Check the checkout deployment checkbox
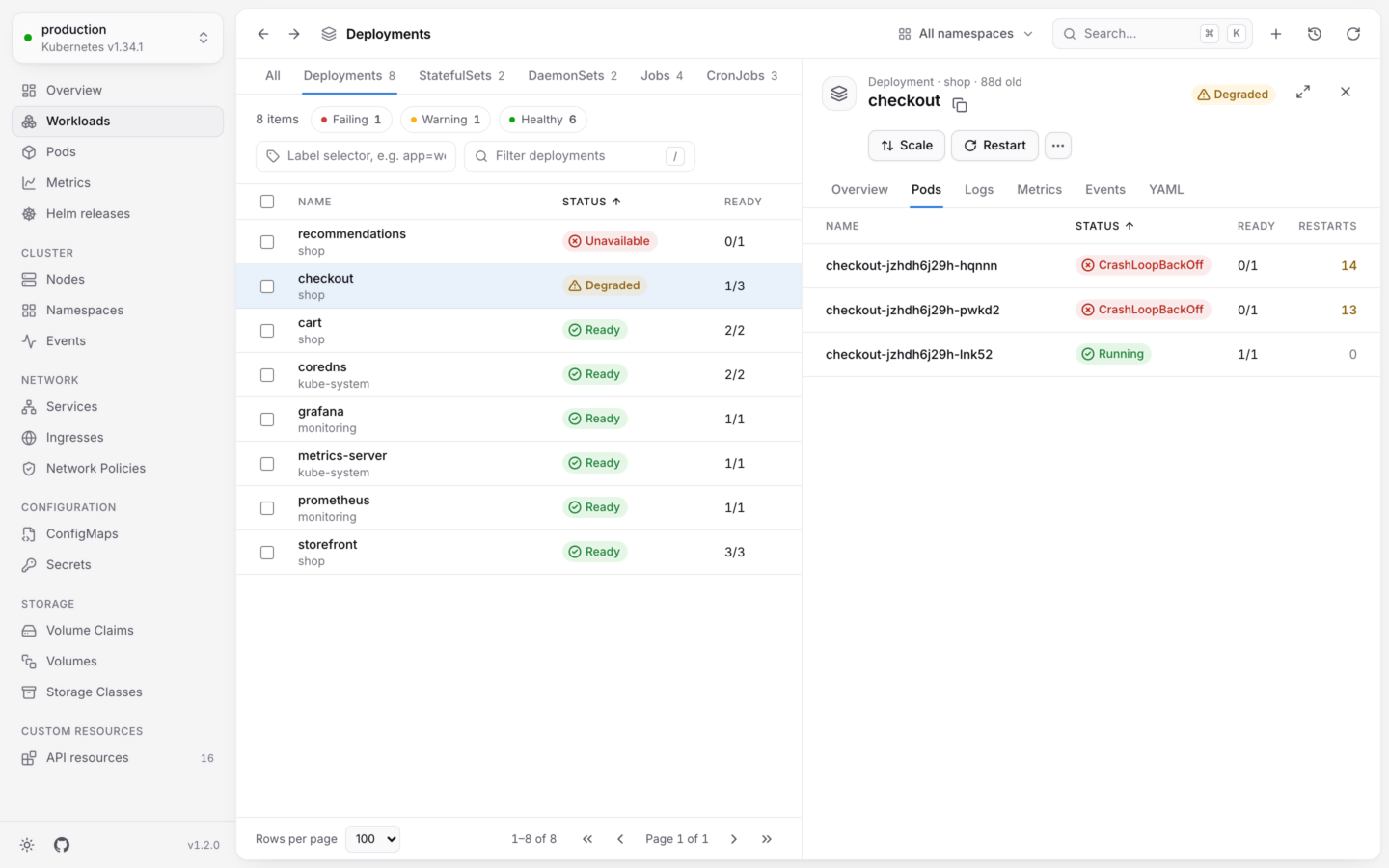 coord(267,286)
